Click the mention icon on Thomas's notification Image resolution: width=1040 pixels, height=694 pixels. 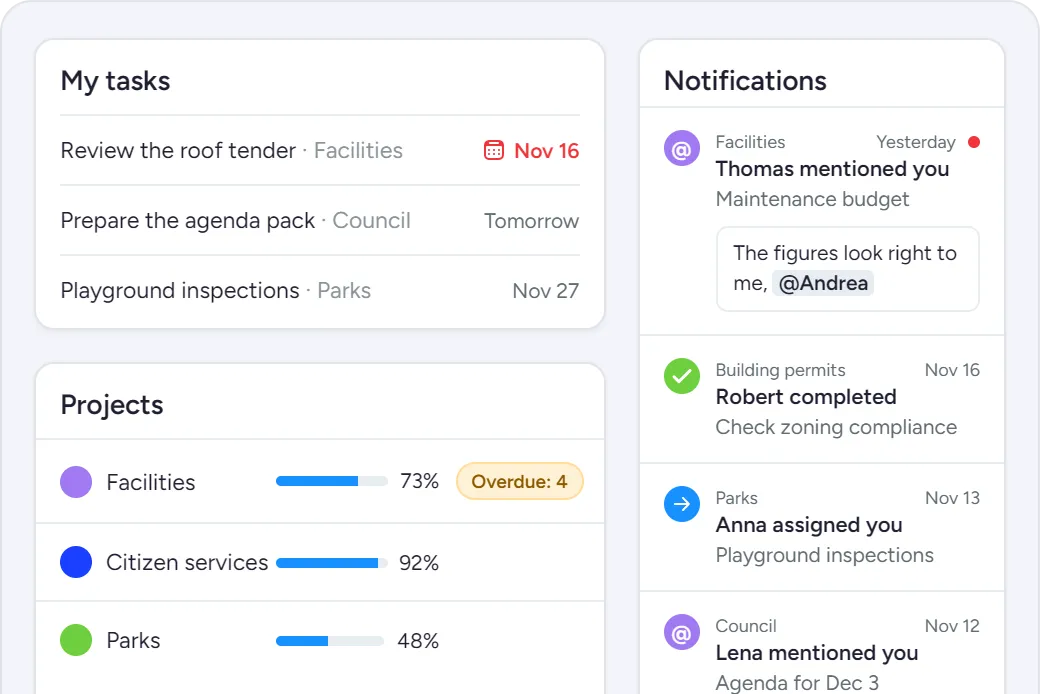pos(682,149)
